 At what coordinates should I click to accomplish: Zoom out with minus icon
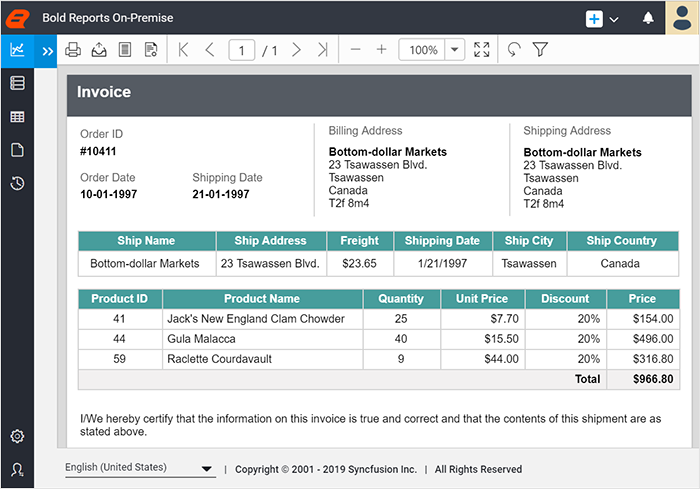pos(355,50)
